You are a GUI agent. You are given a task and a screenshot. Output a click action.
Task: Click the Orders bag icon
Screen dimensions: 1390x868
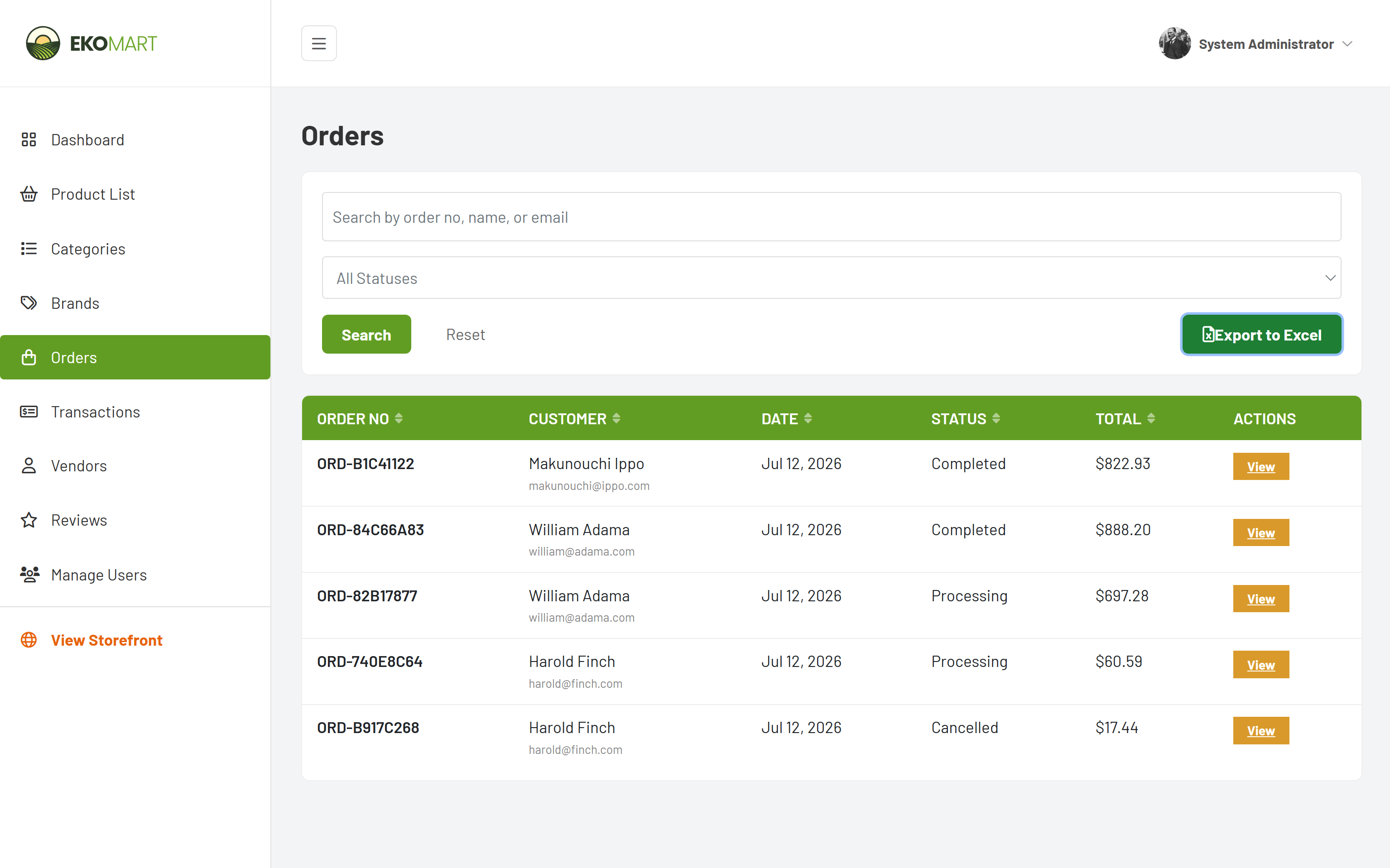[29, 358]
